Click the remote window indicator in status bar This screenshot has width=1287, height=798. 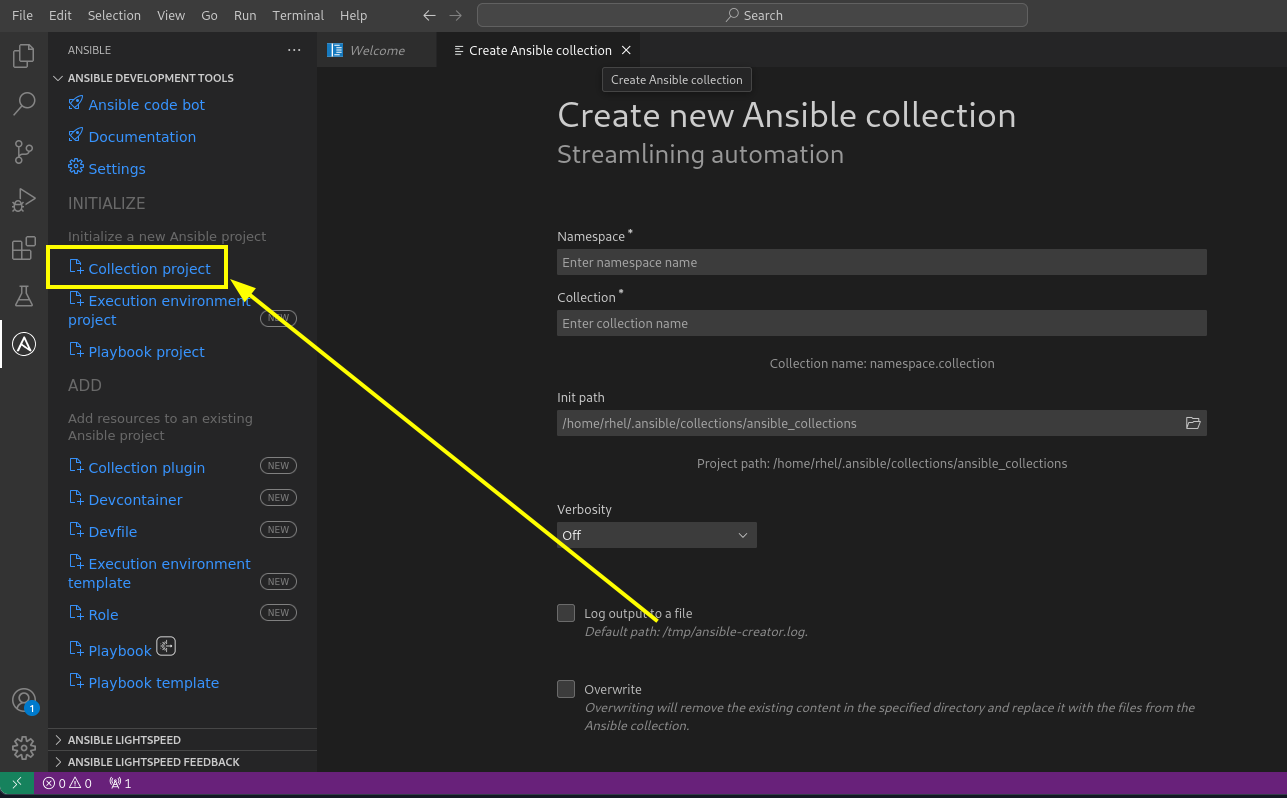[17, 783]
